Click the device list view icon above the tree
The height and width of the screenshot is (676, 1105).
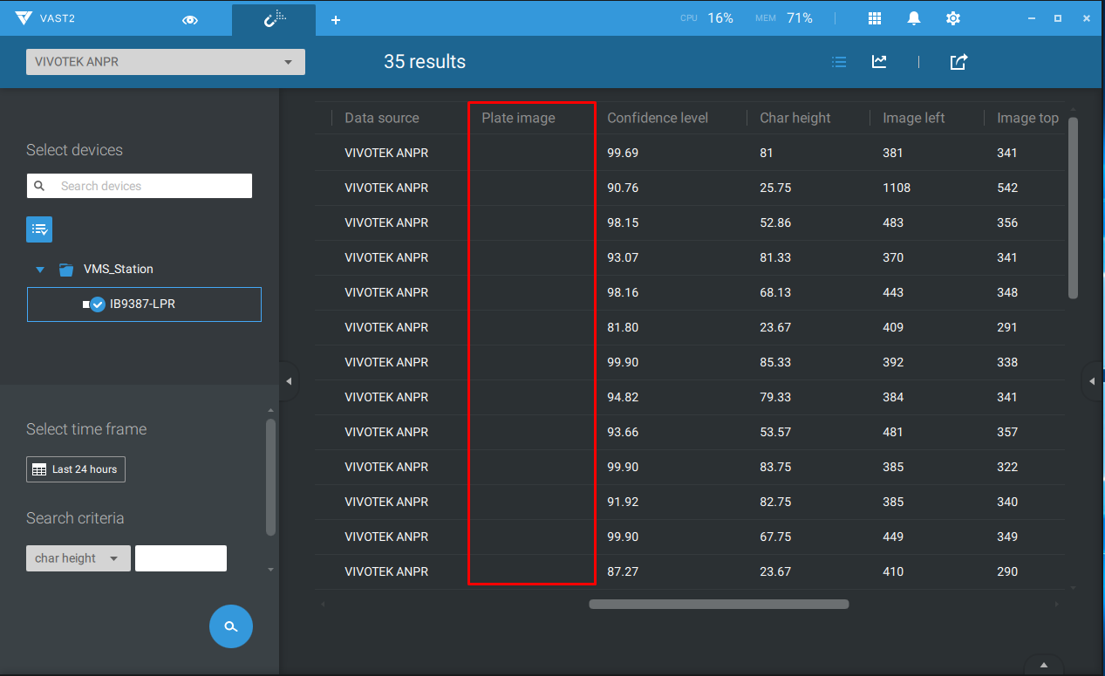point(38,229)
